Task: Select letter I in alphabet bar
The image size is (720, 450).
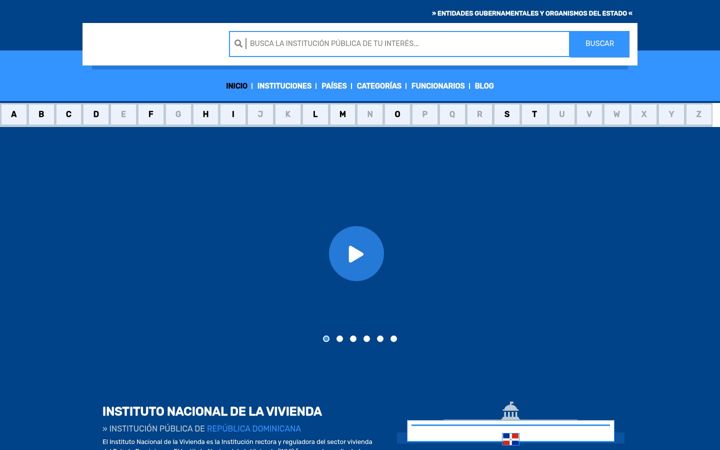Action: click(233, 114)
